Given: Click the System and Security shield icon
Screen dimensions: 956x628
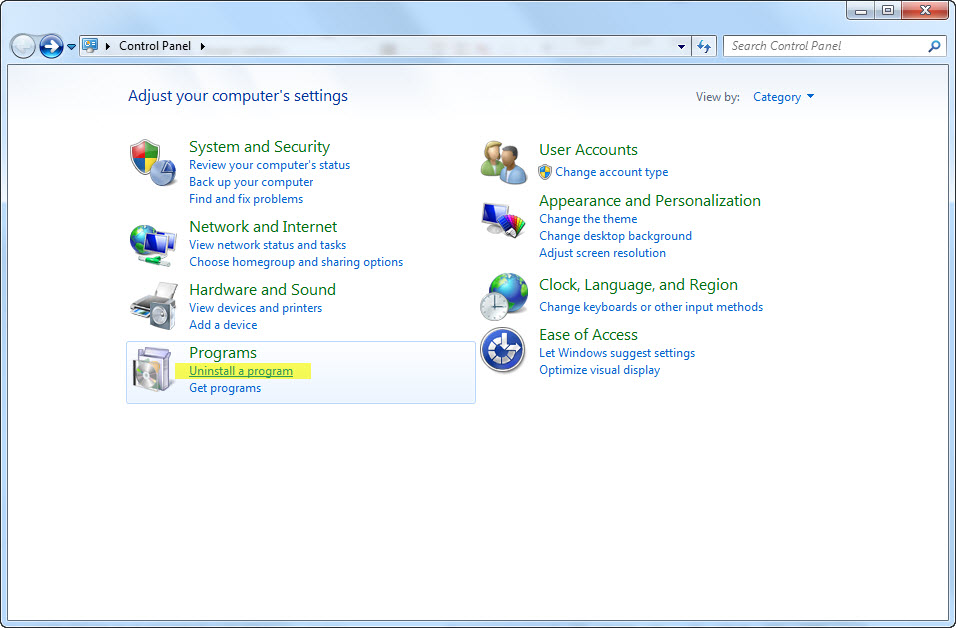Looking at the screenshot, I should 153,162.
